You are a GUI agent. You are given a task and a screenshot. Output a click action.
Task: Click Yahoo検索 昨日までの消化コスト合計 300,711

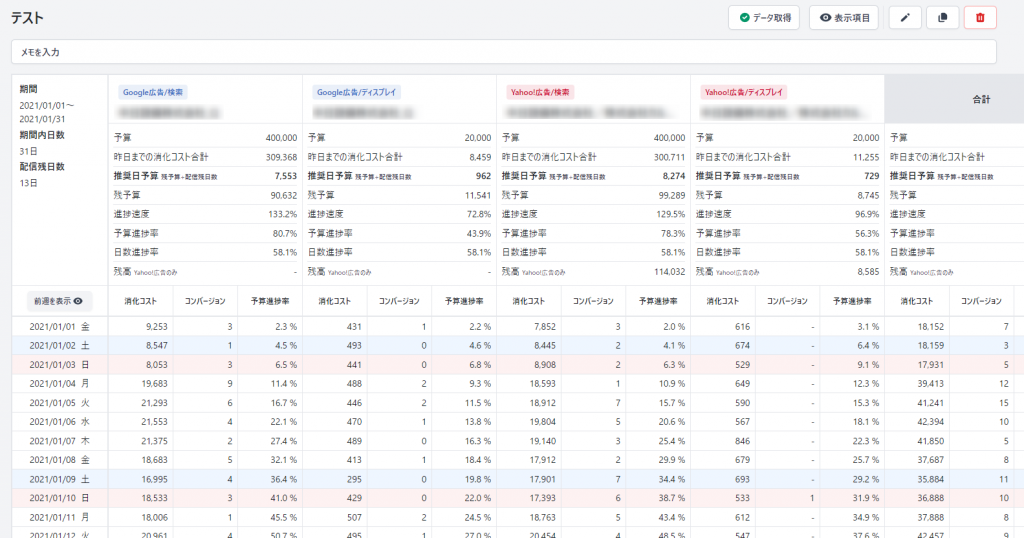click(669, 157)
